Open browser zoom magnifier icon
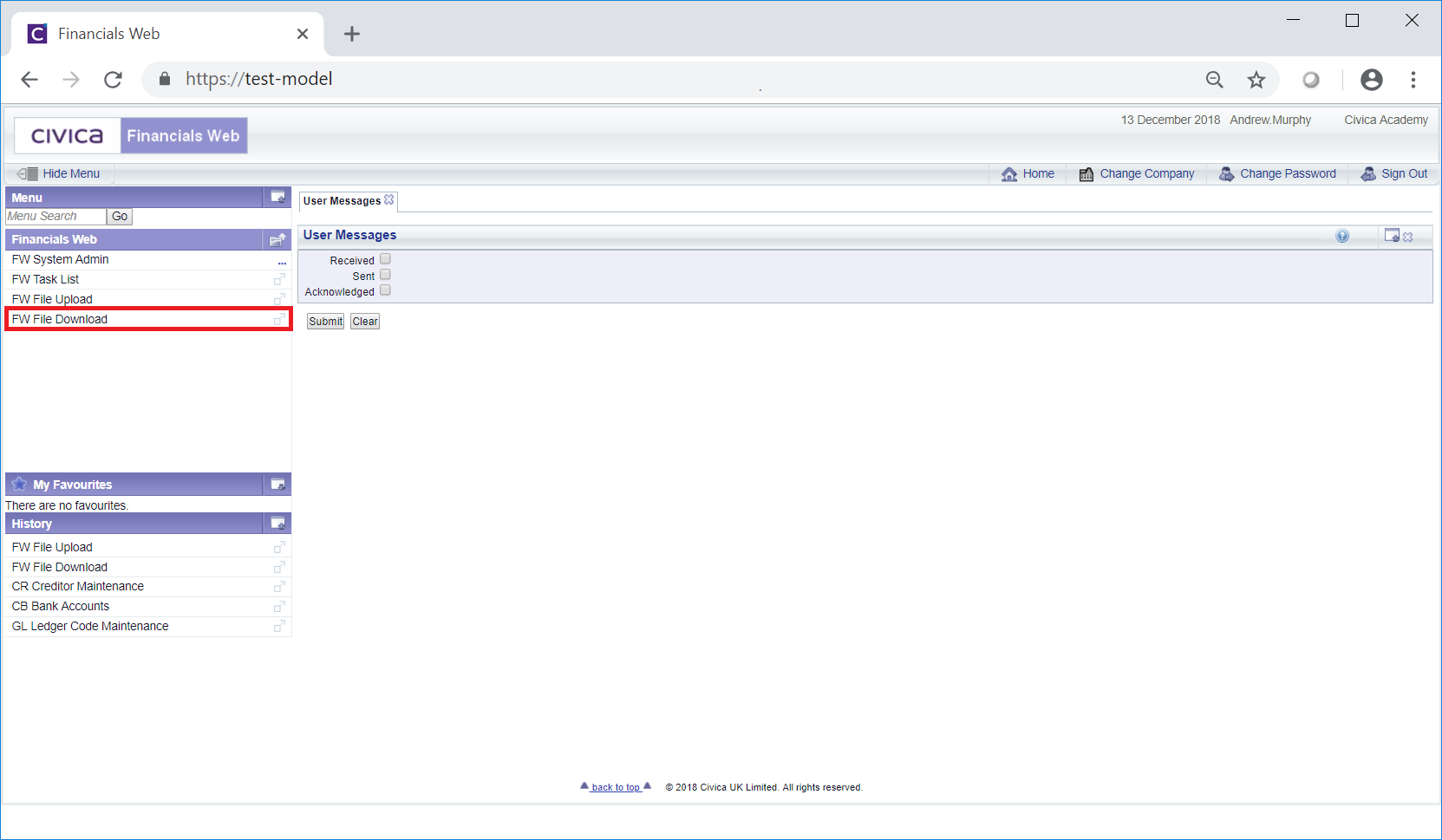The width and height of the screenshot is (1442, 840). 1214,80
